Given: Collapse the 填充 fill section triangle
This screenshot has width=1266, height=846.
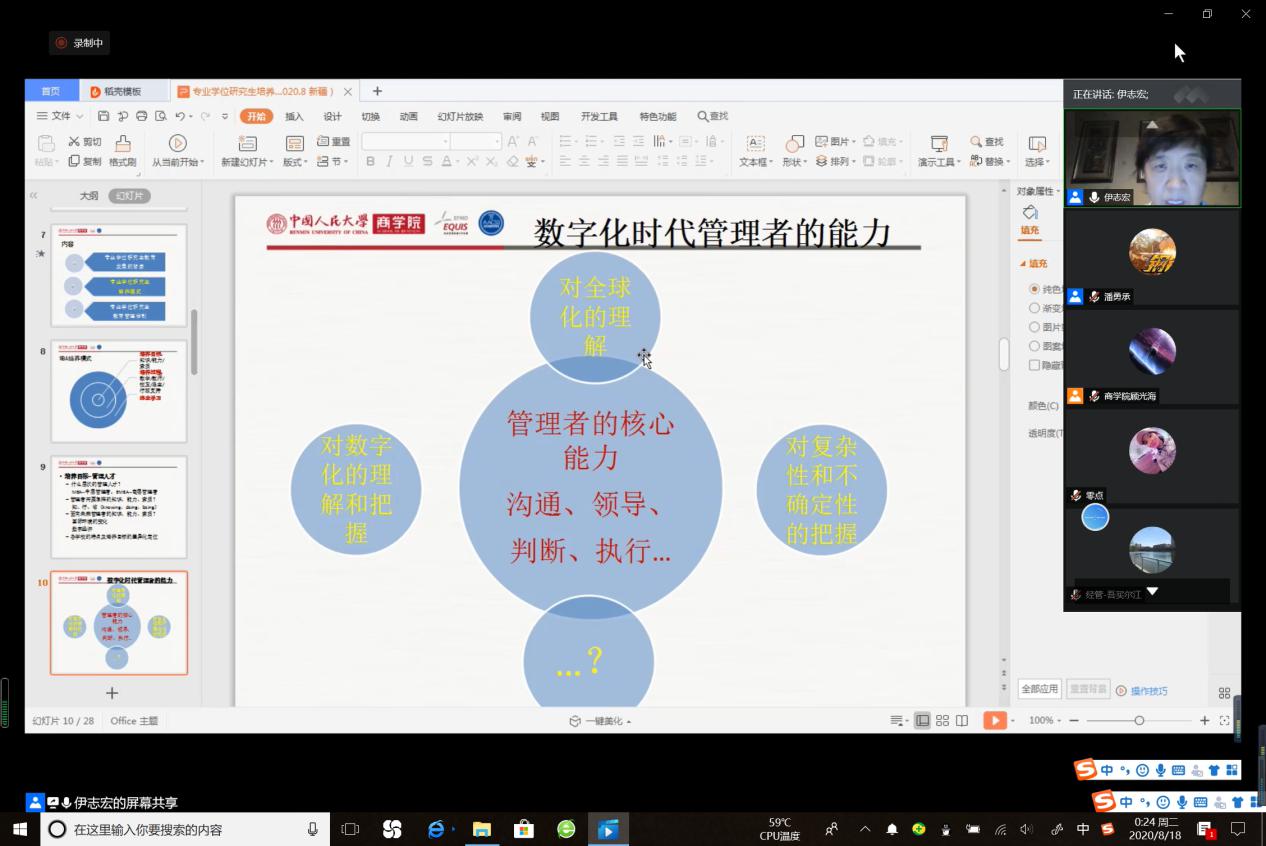Looking at the screenshot, I should [1022, 264].
